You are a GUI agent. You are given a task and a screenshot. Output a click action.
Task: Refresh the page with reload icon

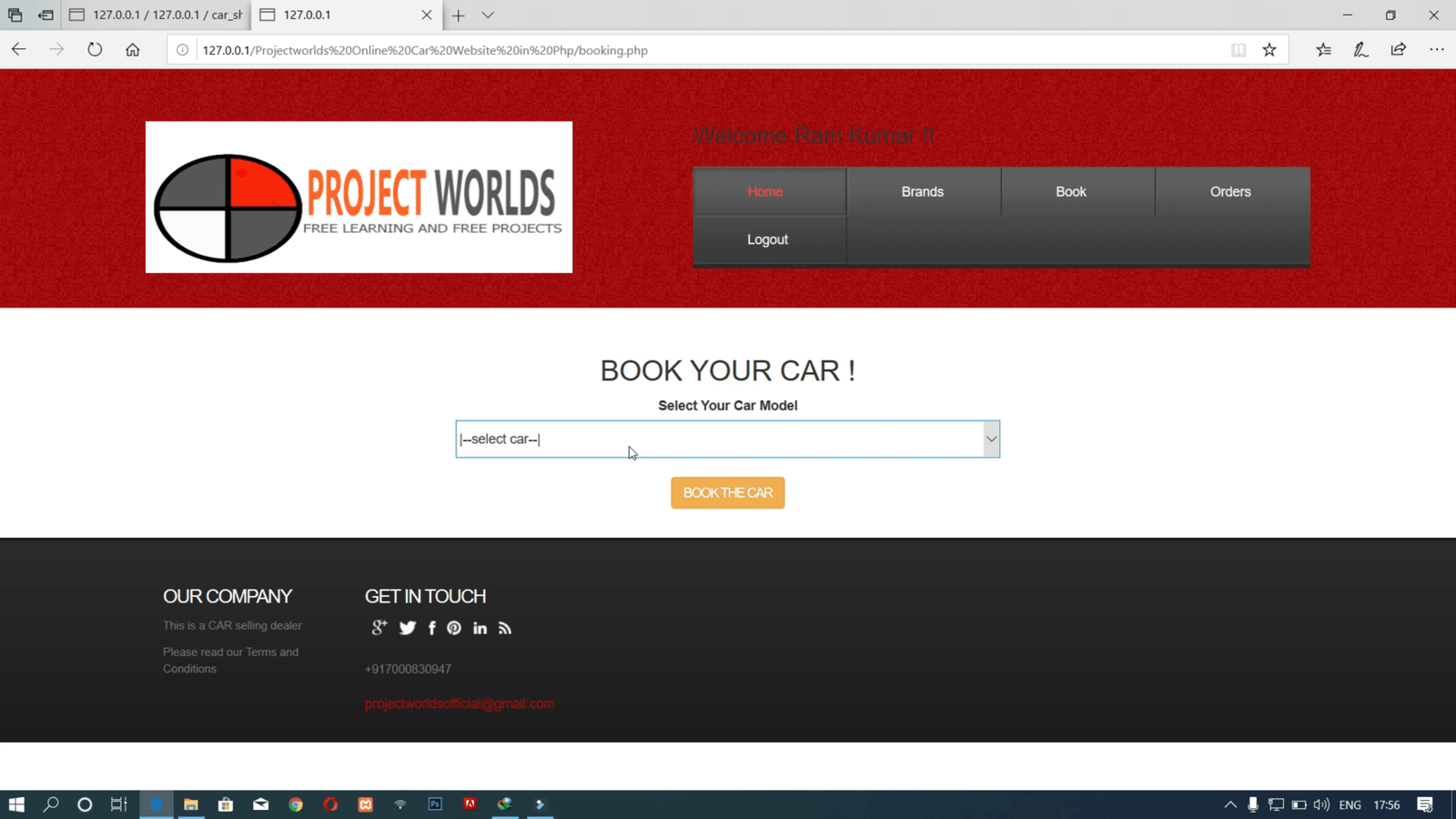95,50
